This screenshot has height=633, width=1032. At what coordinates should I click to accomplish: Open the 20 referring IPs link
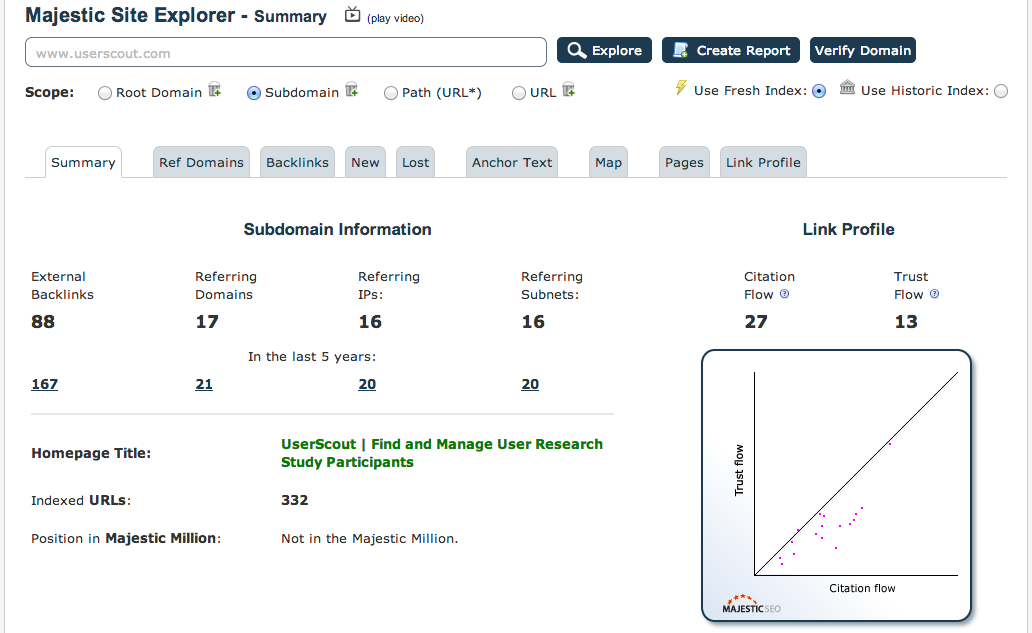coord(367,384)
